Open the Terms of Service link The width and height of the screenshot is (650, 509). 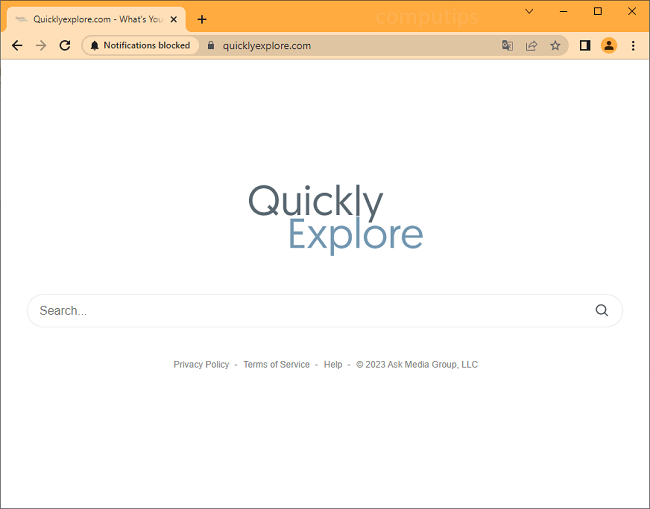coord(276,365)
